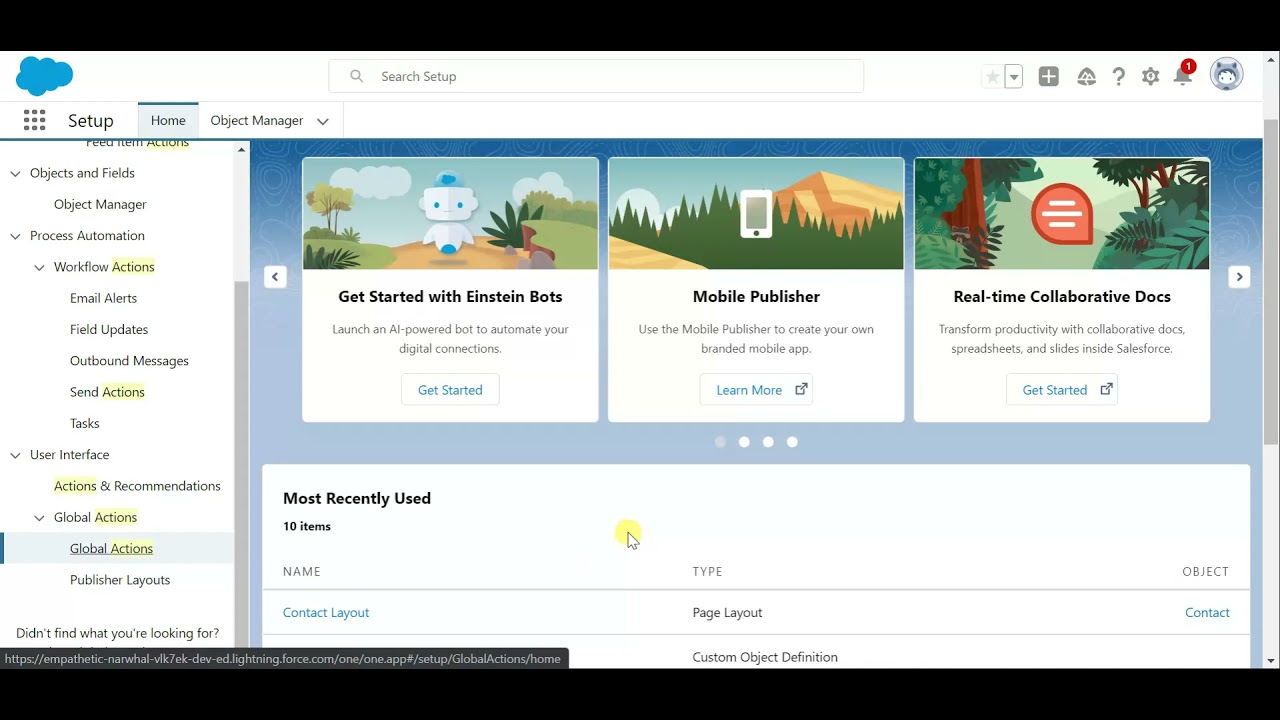Click the main page vertical scrollbar
Screen dimensions: 1280x720
(1271, 281)
